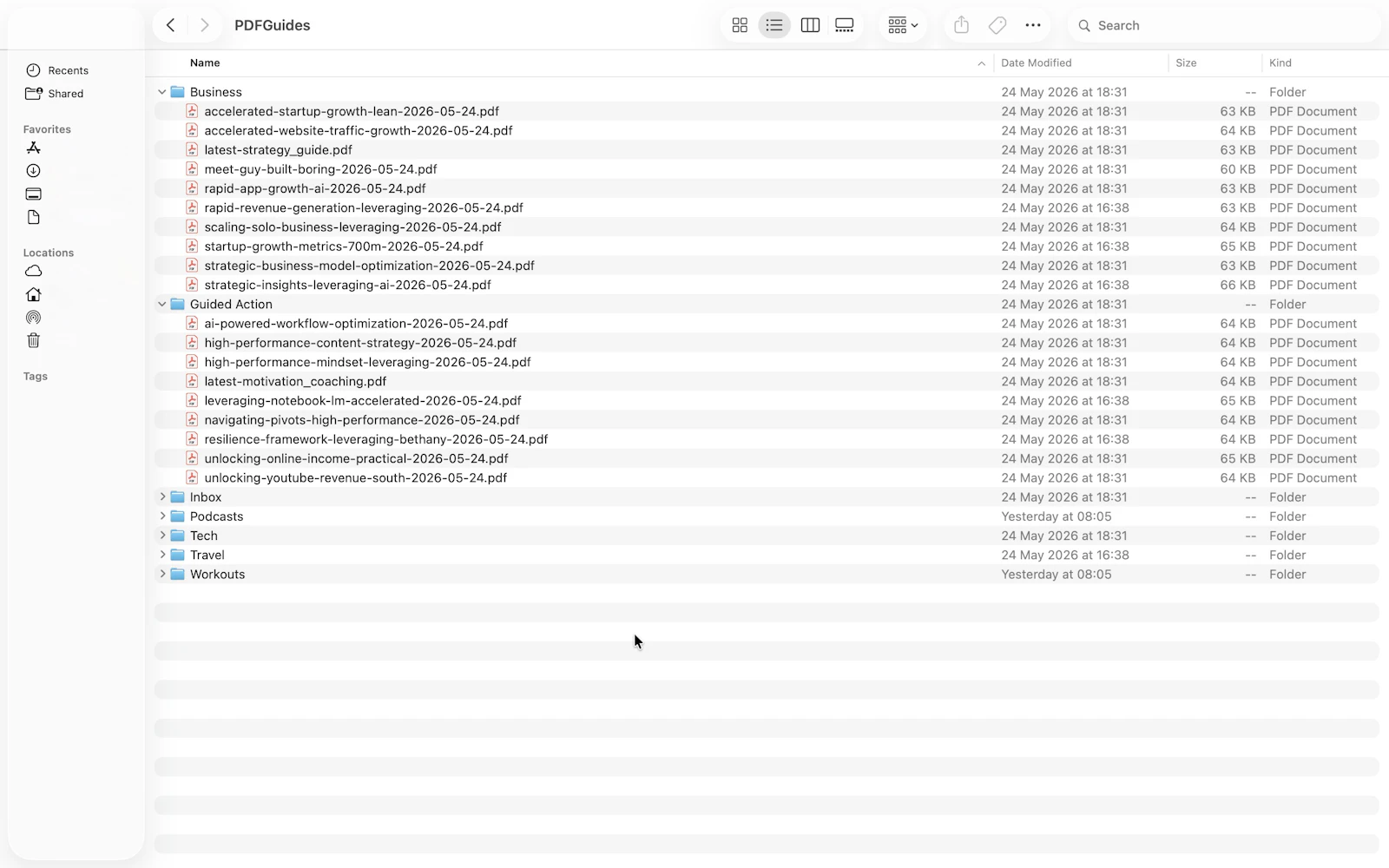
Task: Open Trash in sidebar Locations
Action: click(x=34, y=340)
